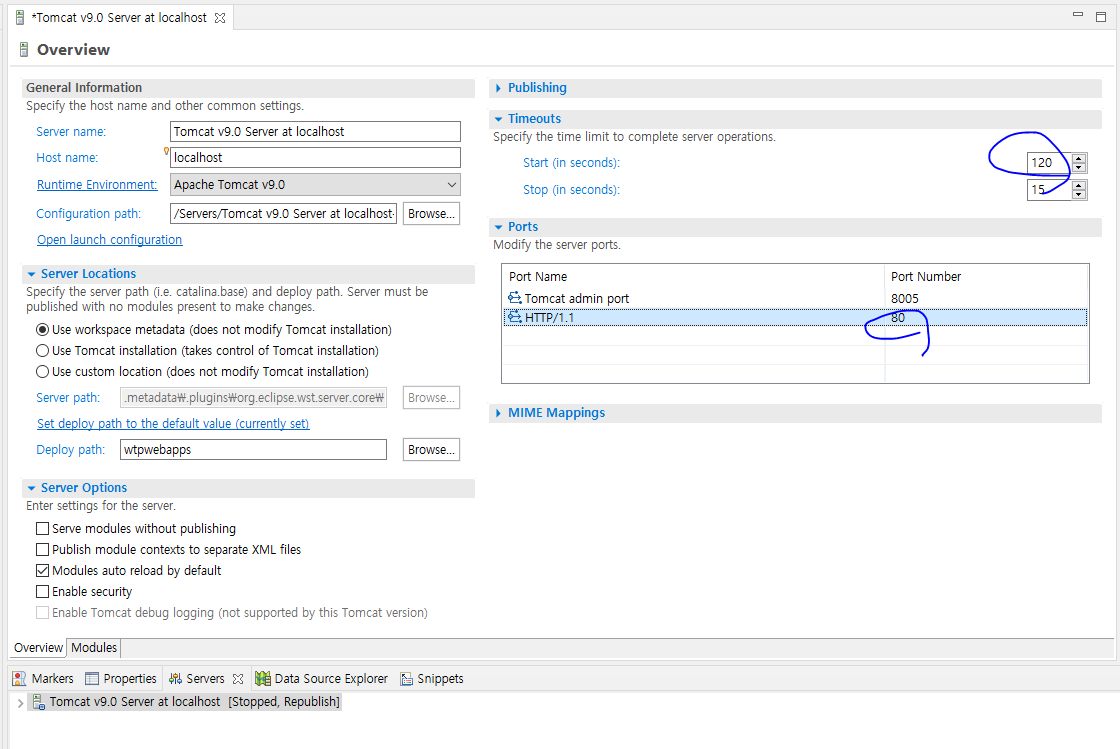Switch to the Overview tab
Image resolution: width=1120 pixels, height=749 pixels.
tap(39, 648)
